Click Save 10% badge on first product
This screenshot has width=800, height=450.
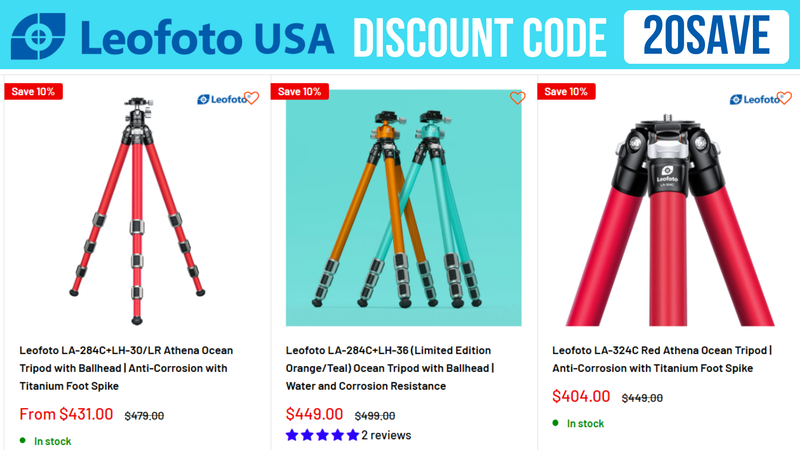[x=33, y=91]
